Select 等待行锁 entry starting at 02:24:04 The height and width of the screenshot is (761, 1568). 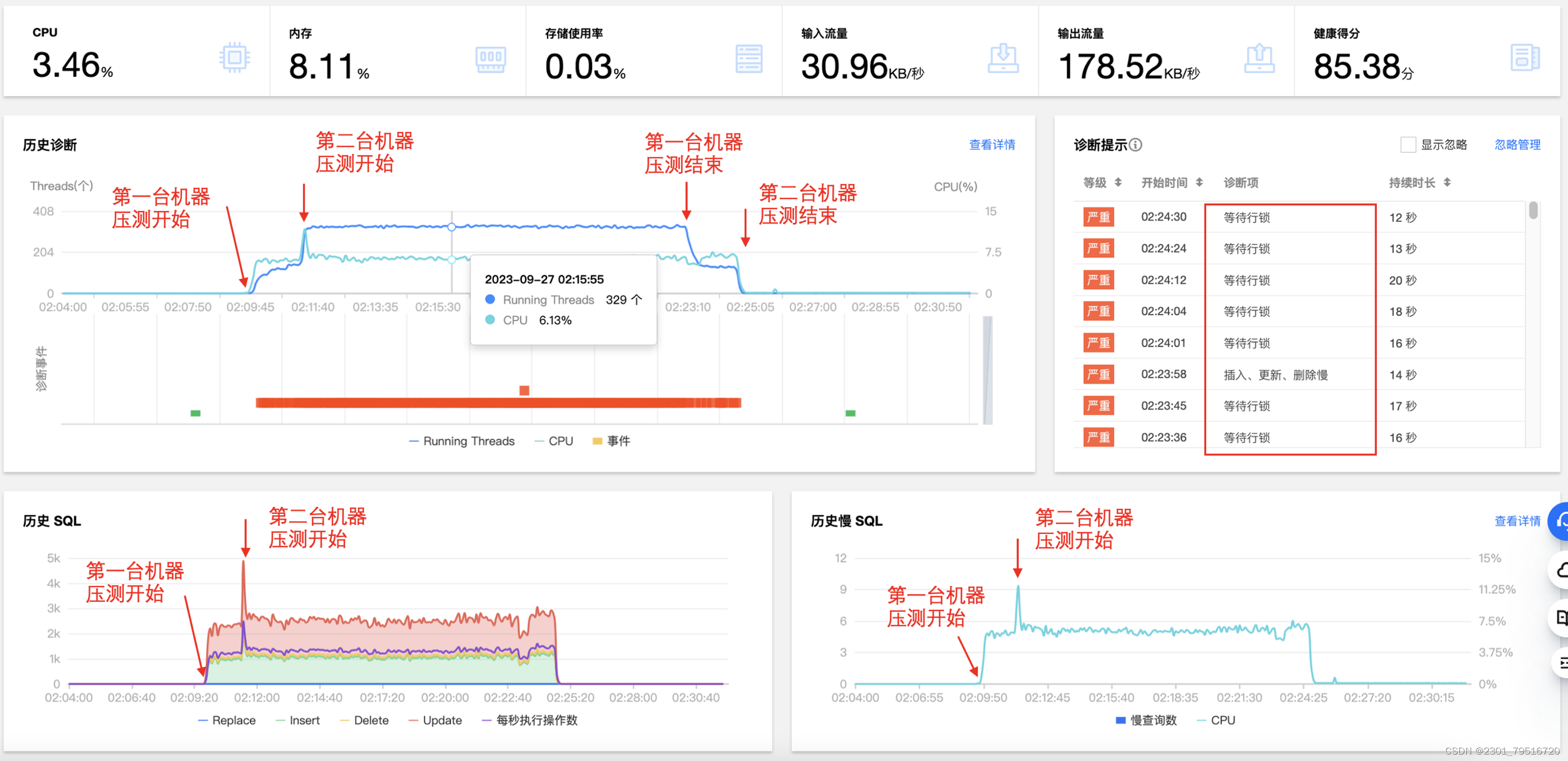[x=1247, y=312]
